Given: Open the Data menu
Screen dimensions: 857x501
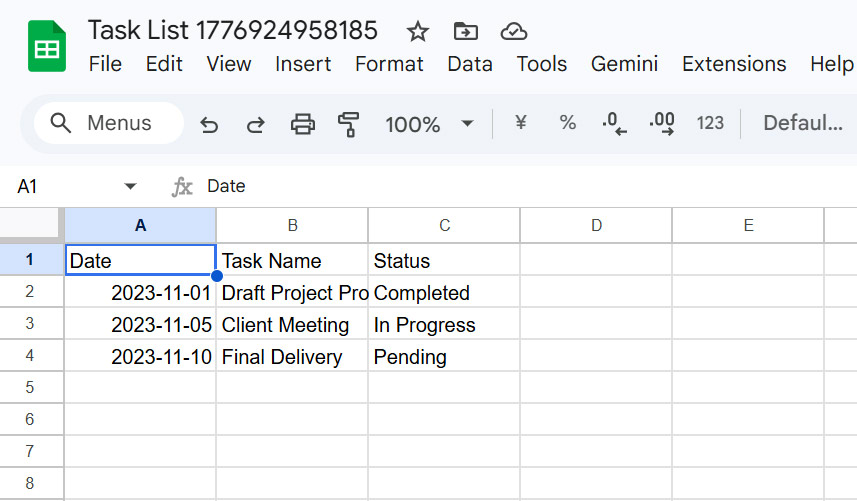Looking at the screenshot, I should 469,64.
